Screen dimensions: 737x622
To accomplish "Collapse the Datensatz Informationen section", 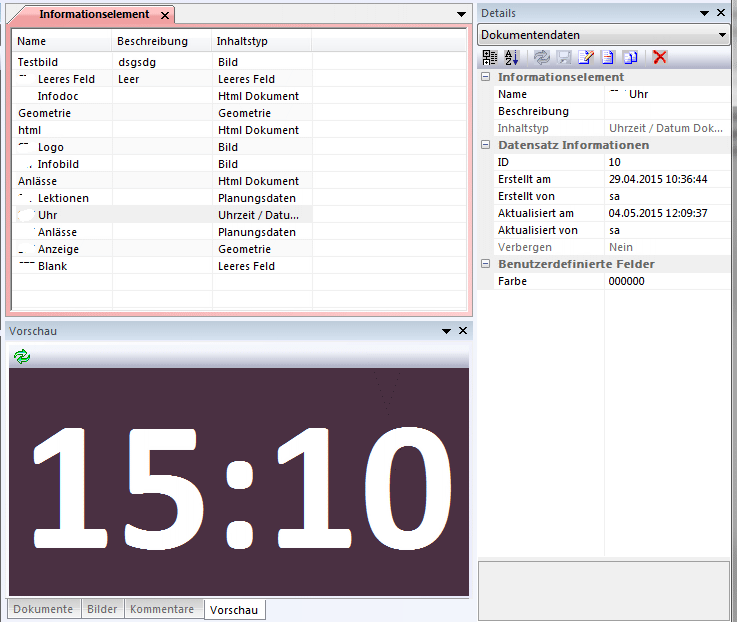I will coord(486,145).
